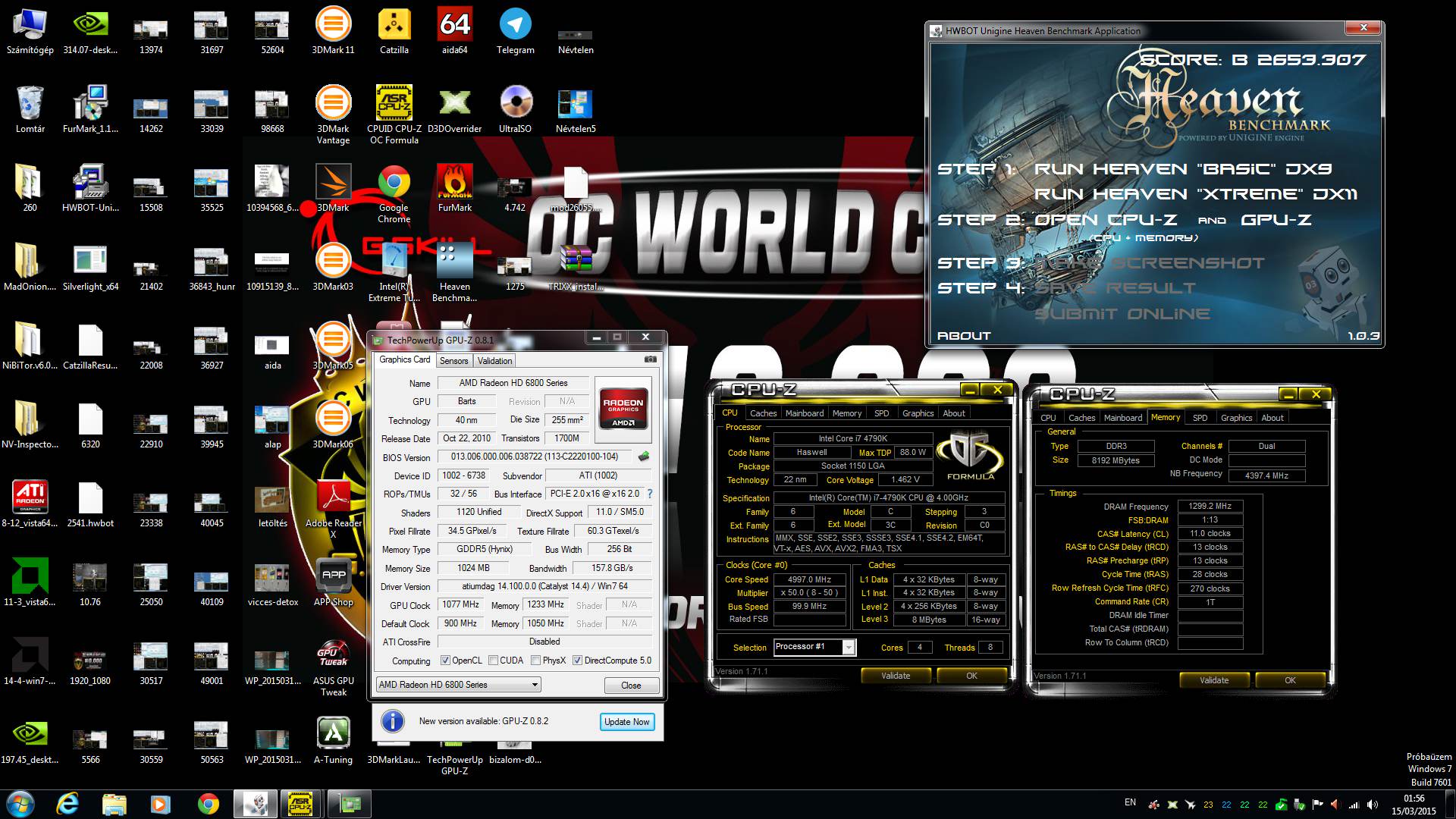This screenshot has width=1456, height=819.
Task: Click Run Heaven Basic DX9
Action: tap(1182, 169)
